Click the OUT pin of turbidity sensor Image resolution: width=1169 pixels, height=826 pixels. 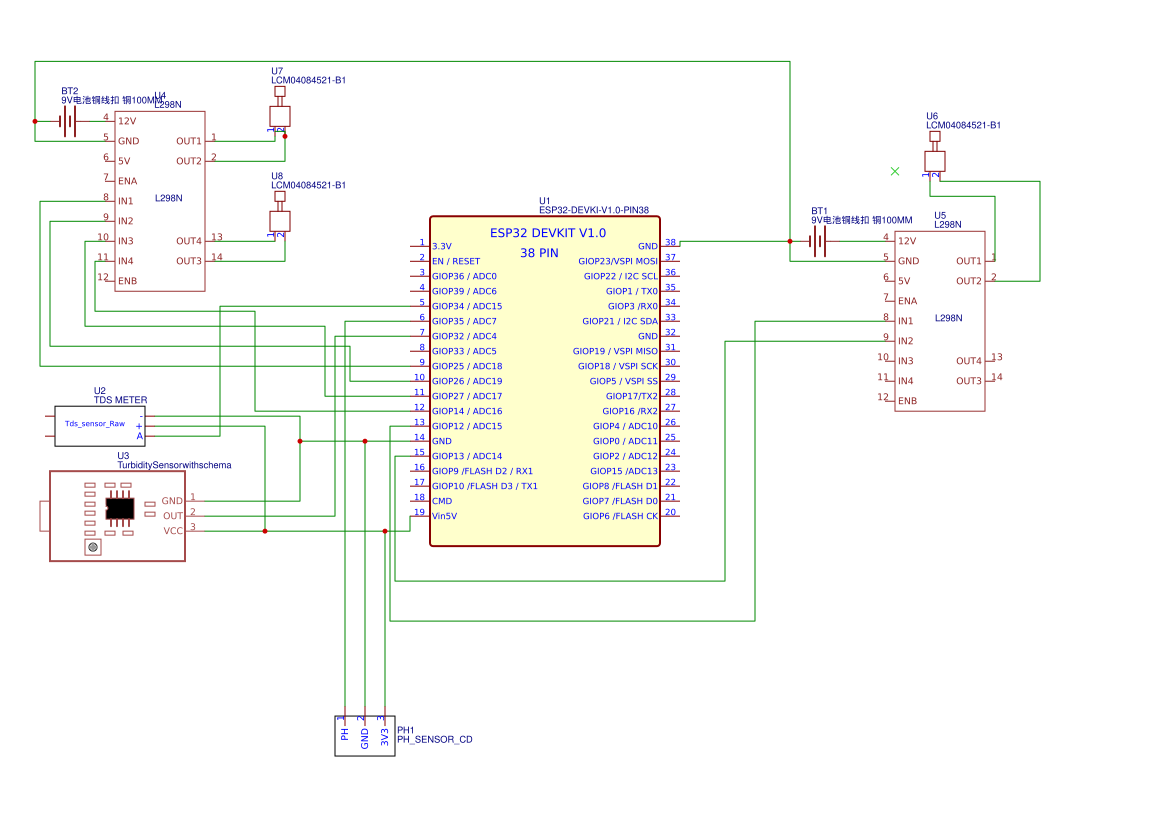[x=174, y=516]
